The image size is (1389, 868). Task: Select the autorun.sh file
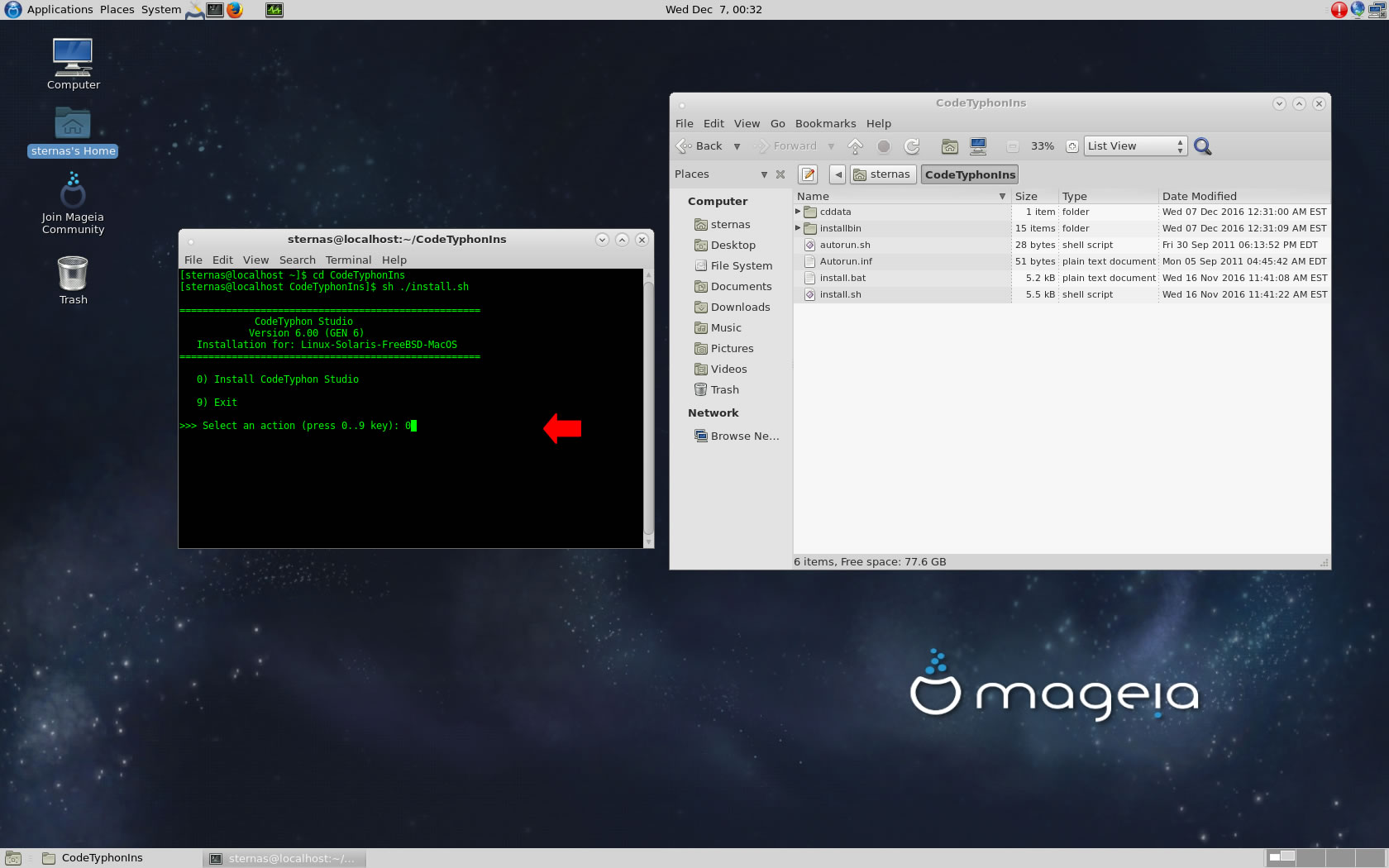pos(845,245)
